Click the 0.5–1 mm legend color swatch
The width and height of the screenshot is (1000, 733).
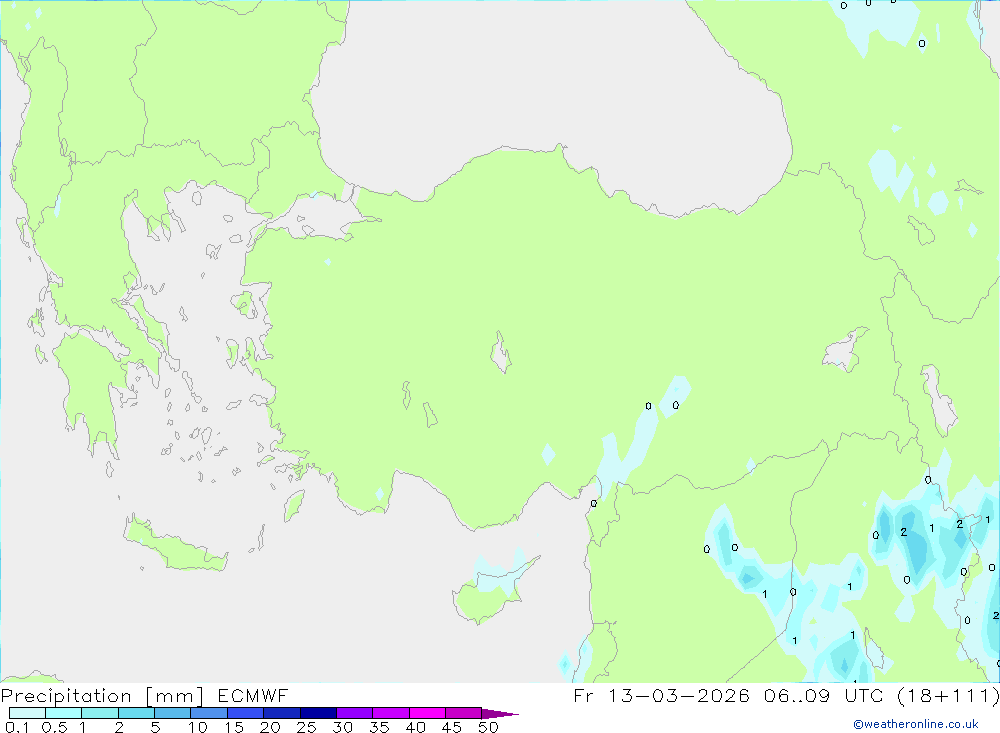point(64,713)
